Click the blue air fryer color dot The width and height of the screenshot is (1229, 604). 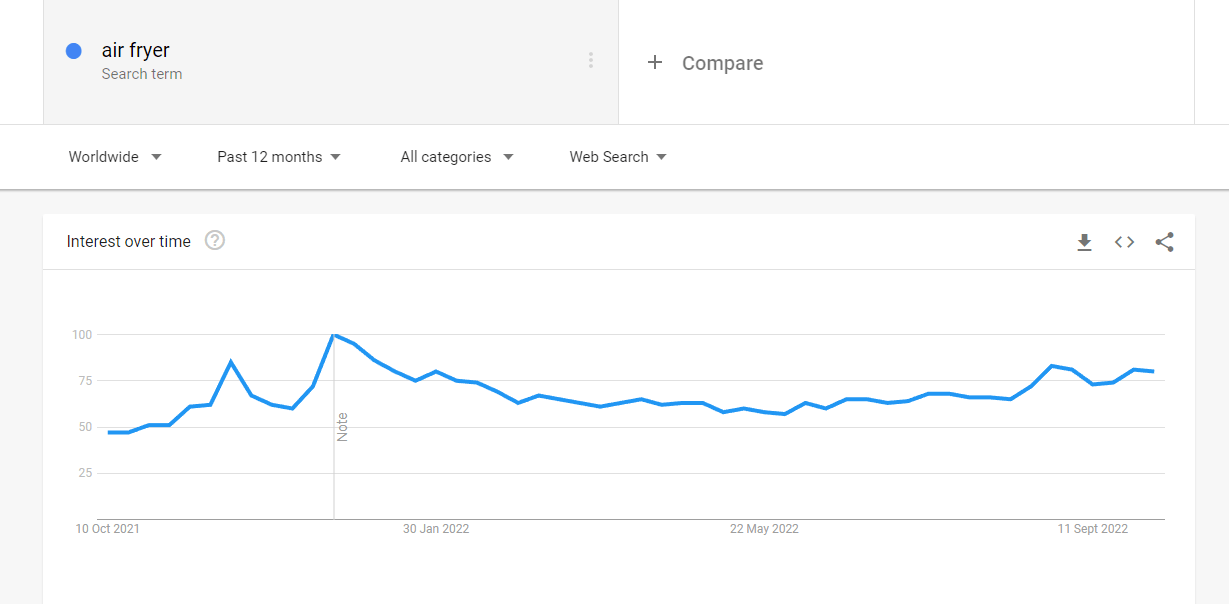tap(73, 51)
